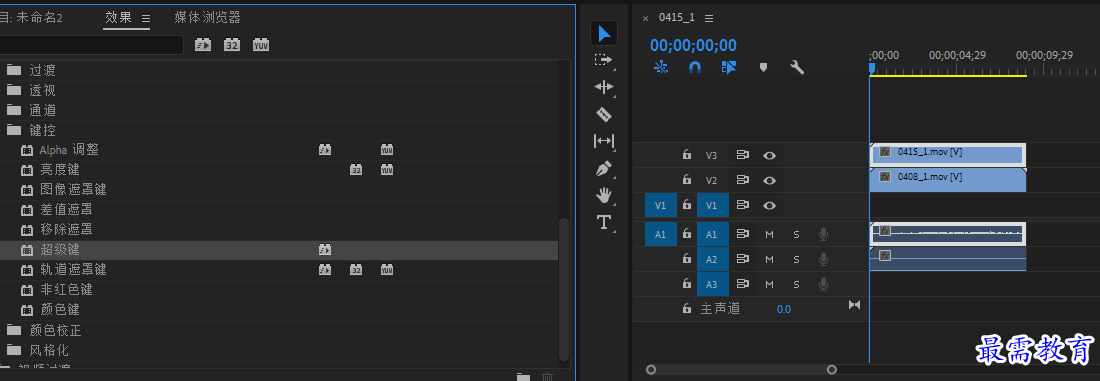Image resolution: width=1100 pixels, height=381 pixels.
Task: Lock the master 主声道 track
Action: [x=687, y=308]
